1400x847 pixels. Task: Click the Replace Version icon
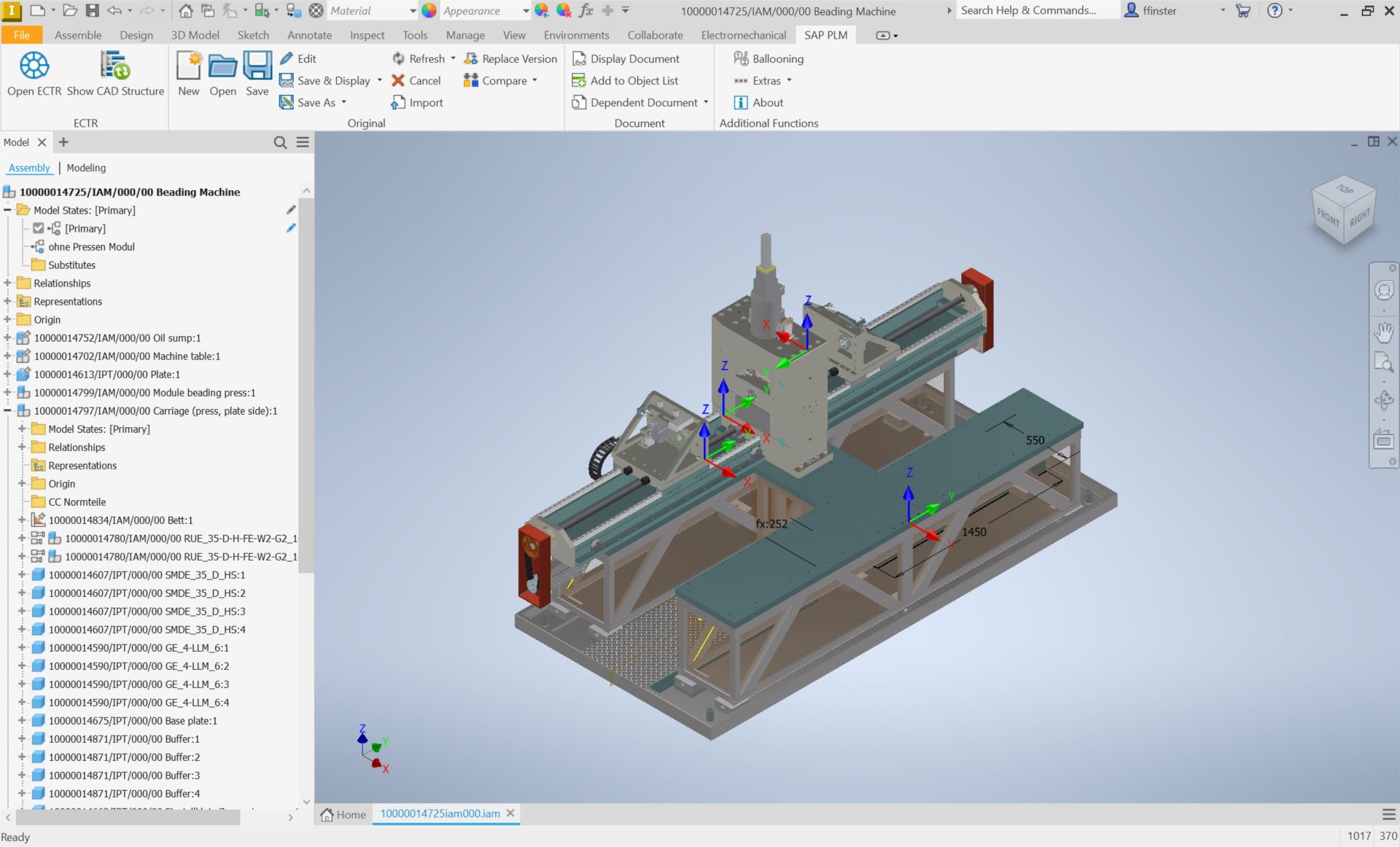click(471, 58)
